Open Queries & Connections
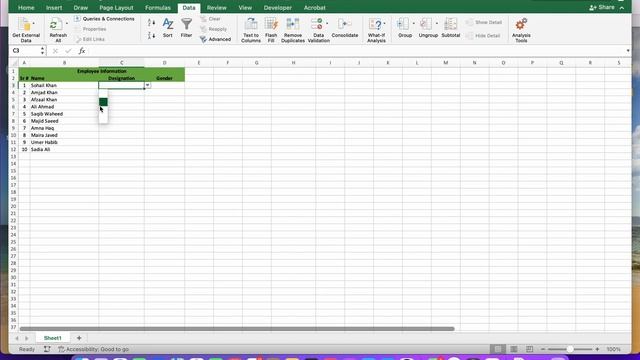Image resolution: width=640 pixels, height=360 pixels. (x=104, y=19)
